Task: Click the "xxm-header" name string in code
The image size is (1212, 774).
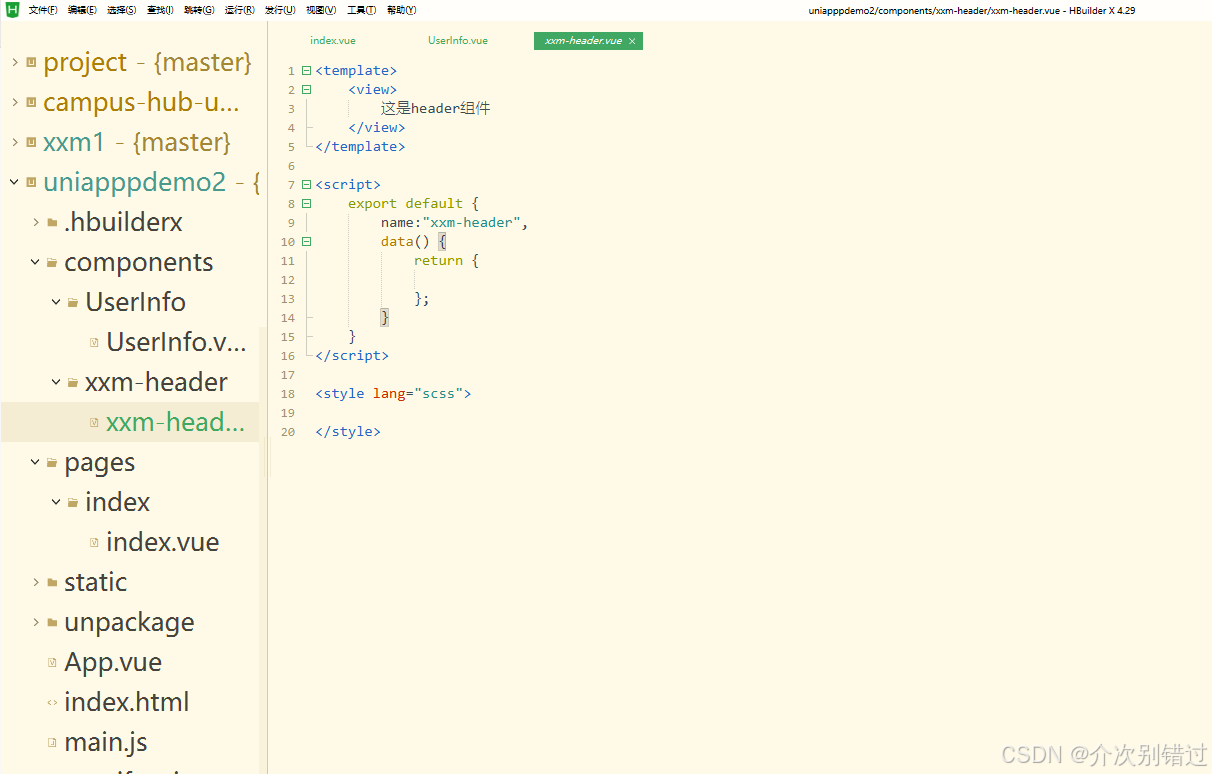Action: click(x=471, y=222)
